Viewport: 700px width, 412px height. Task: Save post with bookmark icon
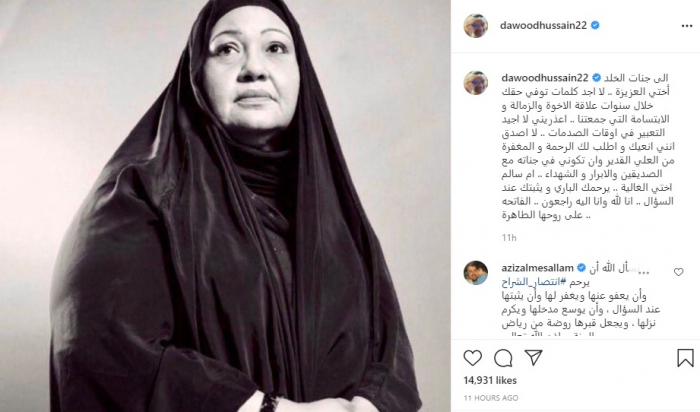pos(685,358)
